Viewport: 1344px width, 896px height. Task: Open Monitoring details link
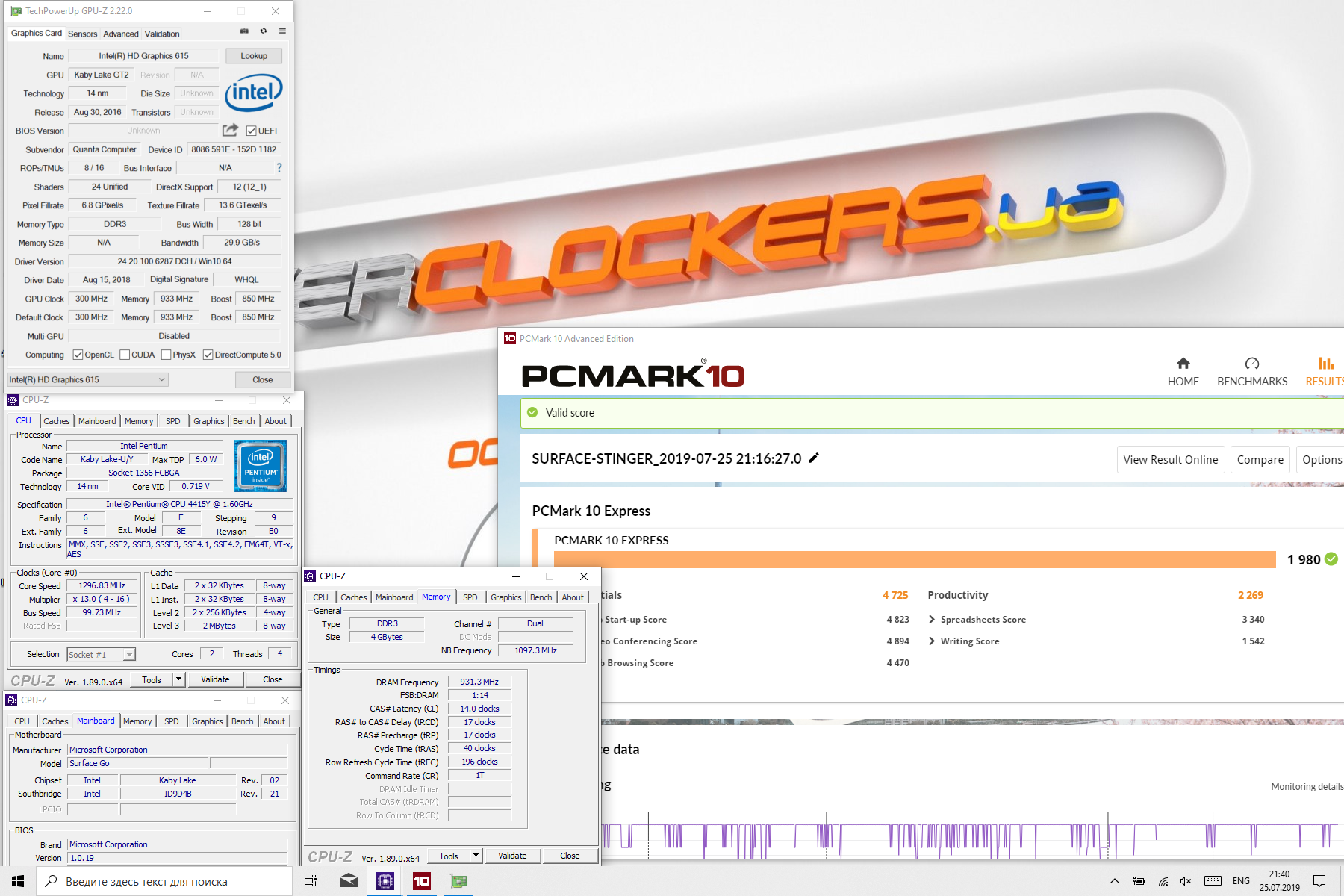(1307, 786)
